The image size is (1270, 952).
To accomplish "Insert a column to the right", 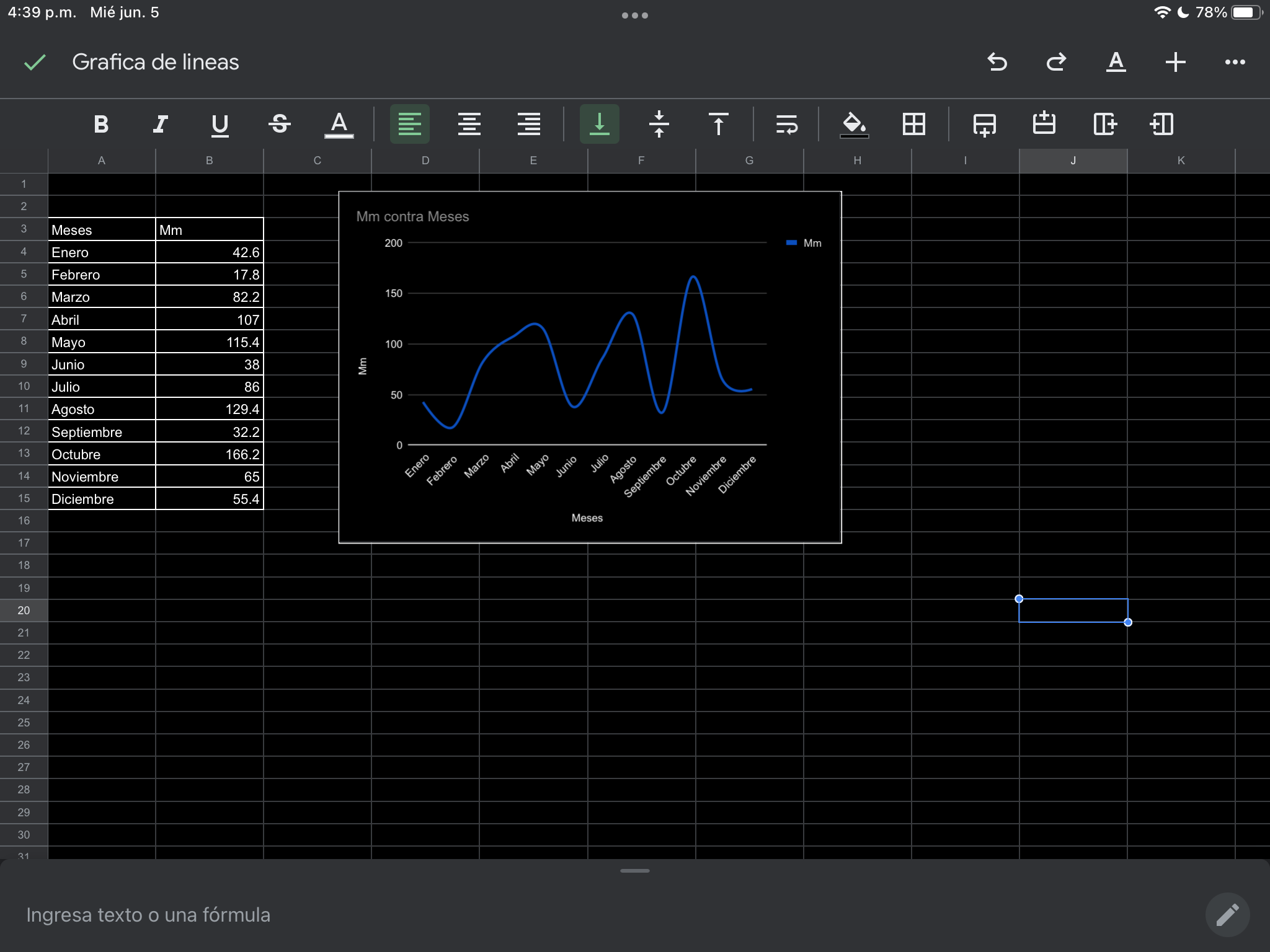I will click(1104, 124).
